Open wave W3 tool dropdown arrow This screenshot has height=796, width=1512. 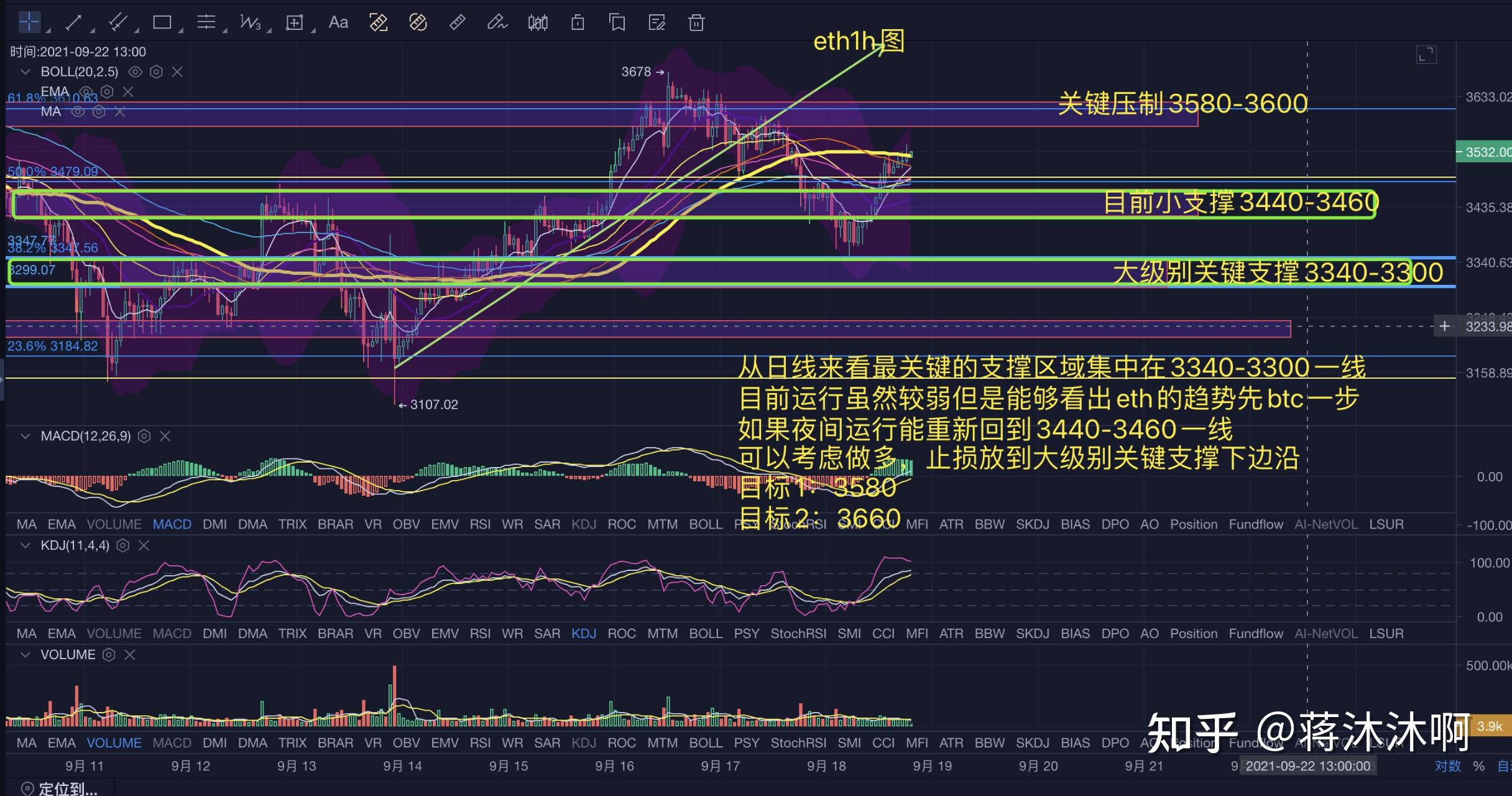(269, 30)
